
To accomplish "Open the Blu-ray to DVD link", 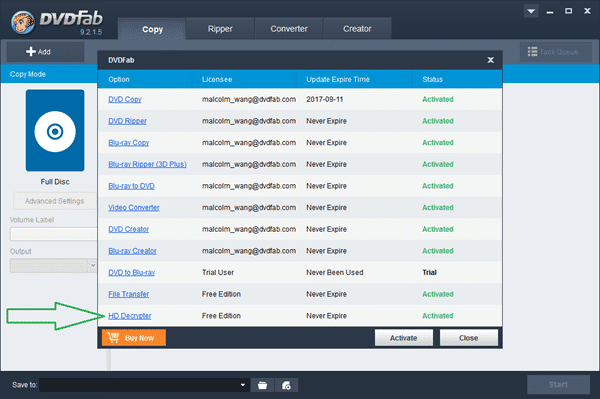I will pyautogui.click(x=131, y=186).
